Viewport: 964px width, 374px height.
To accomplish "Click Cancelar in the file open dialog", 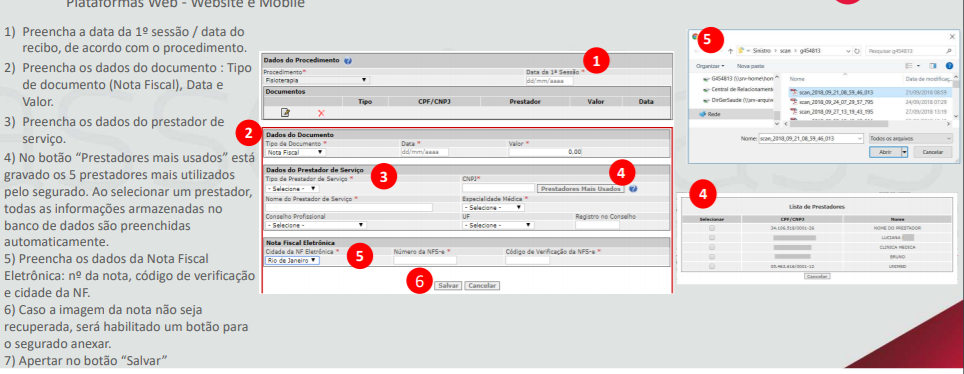I will click(933, 152).
